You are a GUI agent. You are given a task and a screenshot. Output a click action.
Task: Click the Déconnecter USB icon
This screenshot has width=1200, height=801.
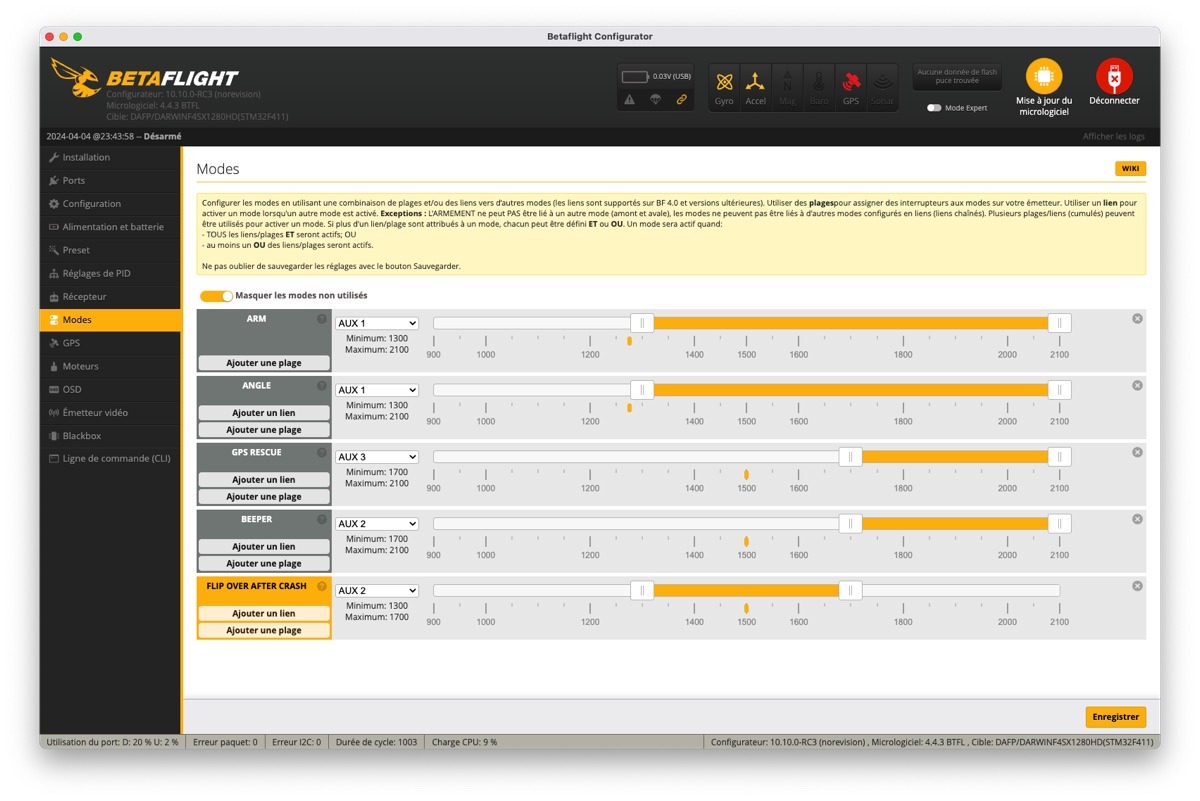click(1114, 77)
